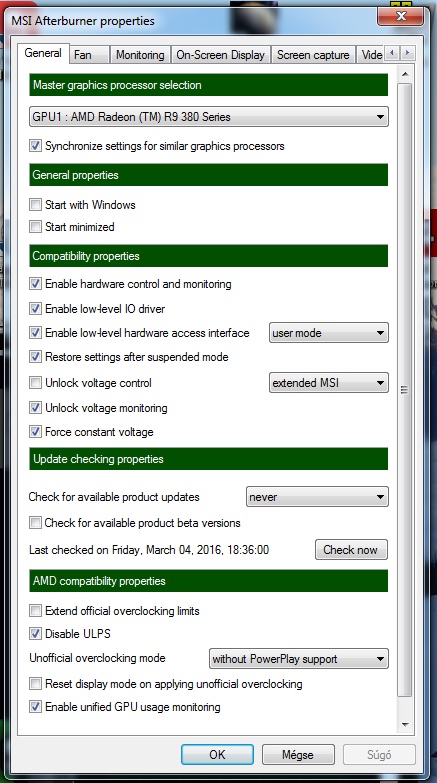Open the partially visible Video tab

[x=371, y=55]
